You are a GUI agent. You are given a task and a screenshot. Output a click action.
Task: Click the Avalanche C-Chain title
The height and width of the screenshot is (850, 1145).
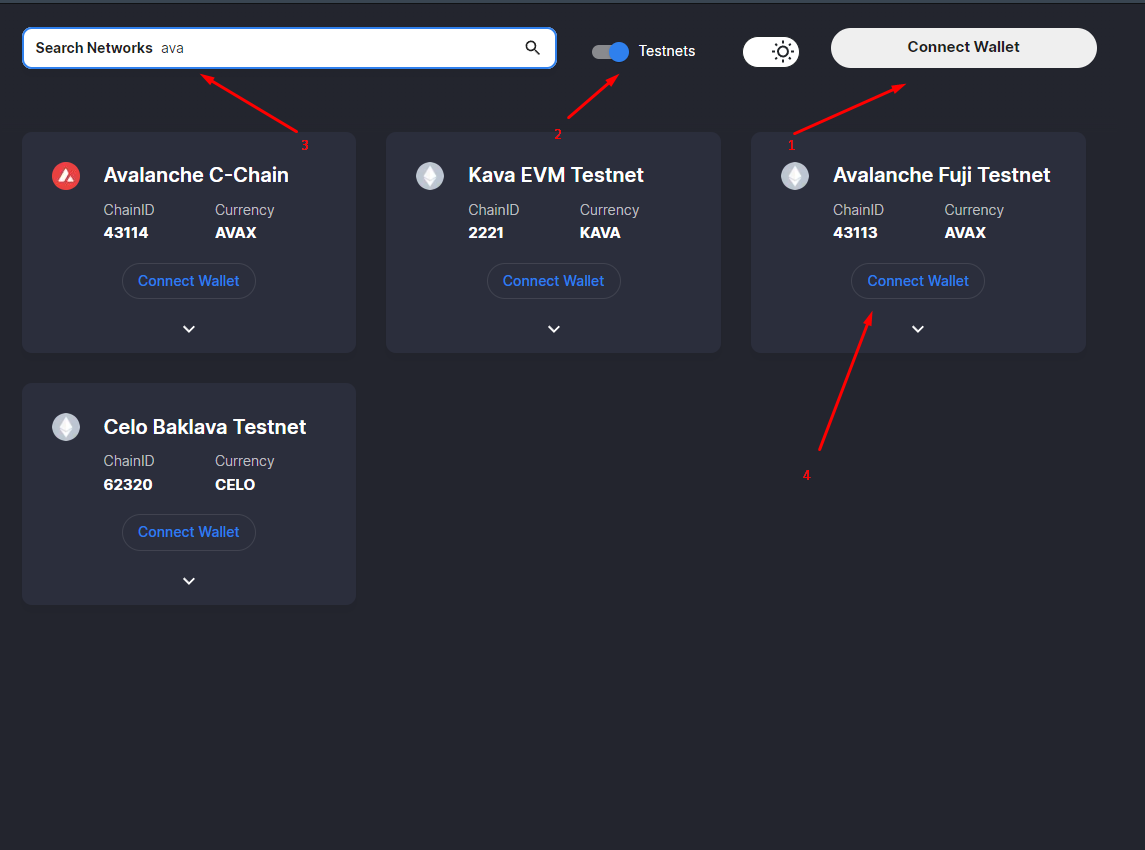pos(196,175)
